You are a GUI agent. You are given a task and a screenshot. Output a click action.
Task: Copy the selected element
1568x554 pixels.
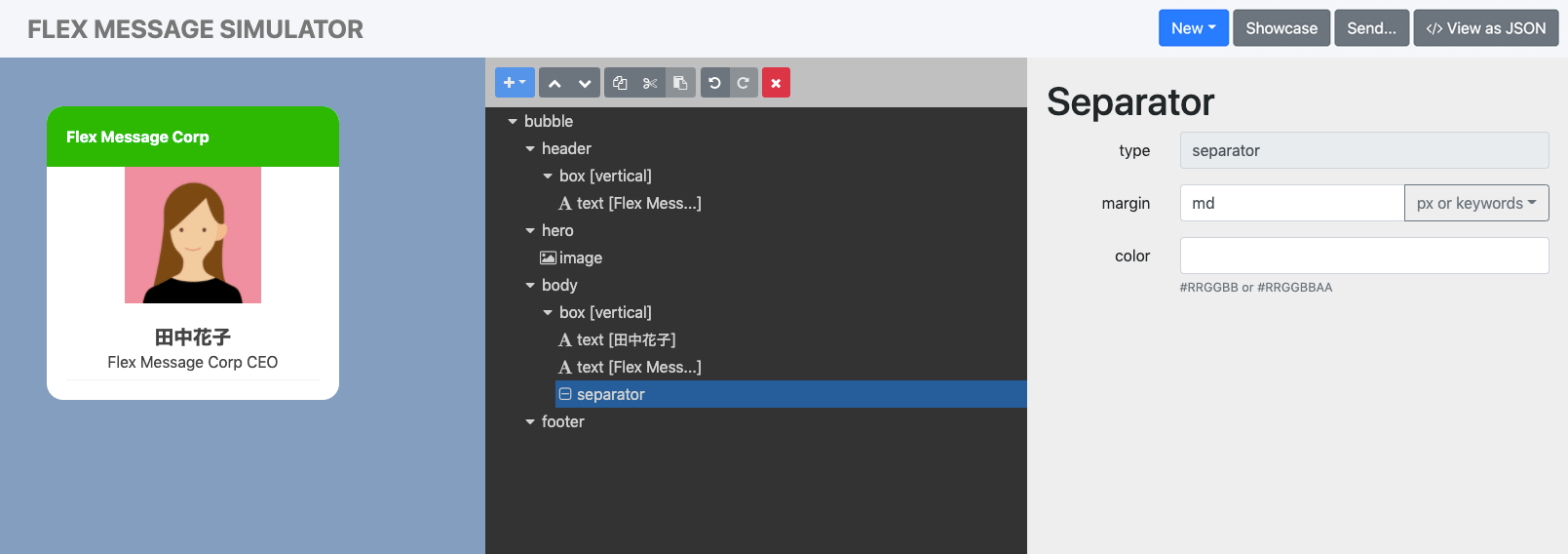tap(620, 83)
